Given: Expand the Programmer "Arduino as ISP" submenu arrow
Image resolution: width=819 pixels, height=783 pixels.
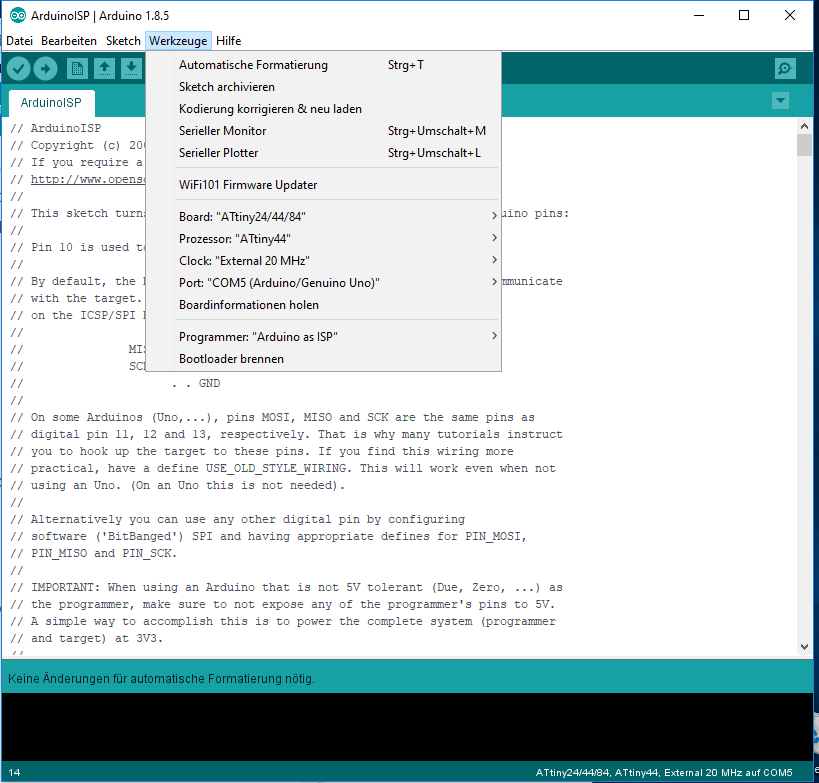Looking at the screenshot, I should [494, 336].
